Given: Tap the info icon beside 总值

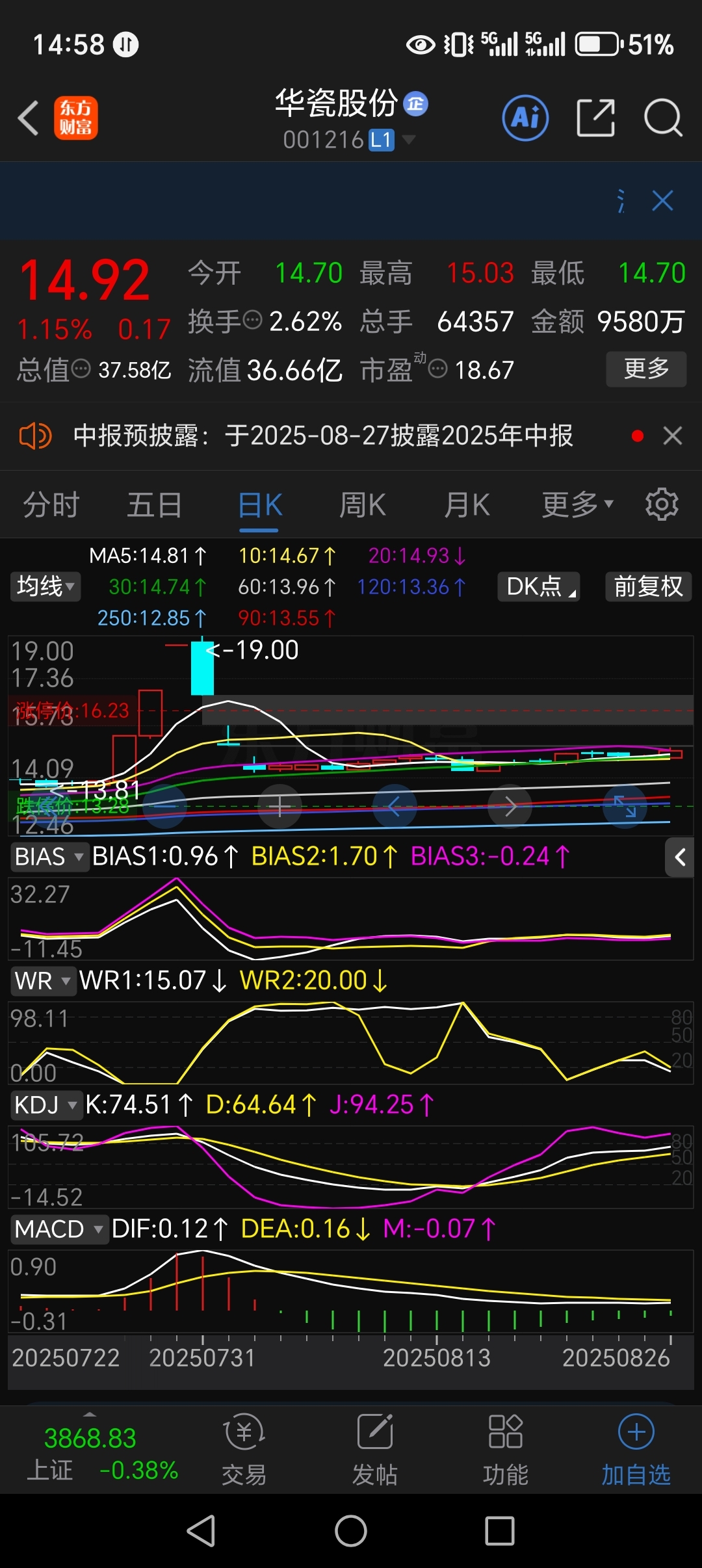Looking at the screenshot, I should point(81,369).
